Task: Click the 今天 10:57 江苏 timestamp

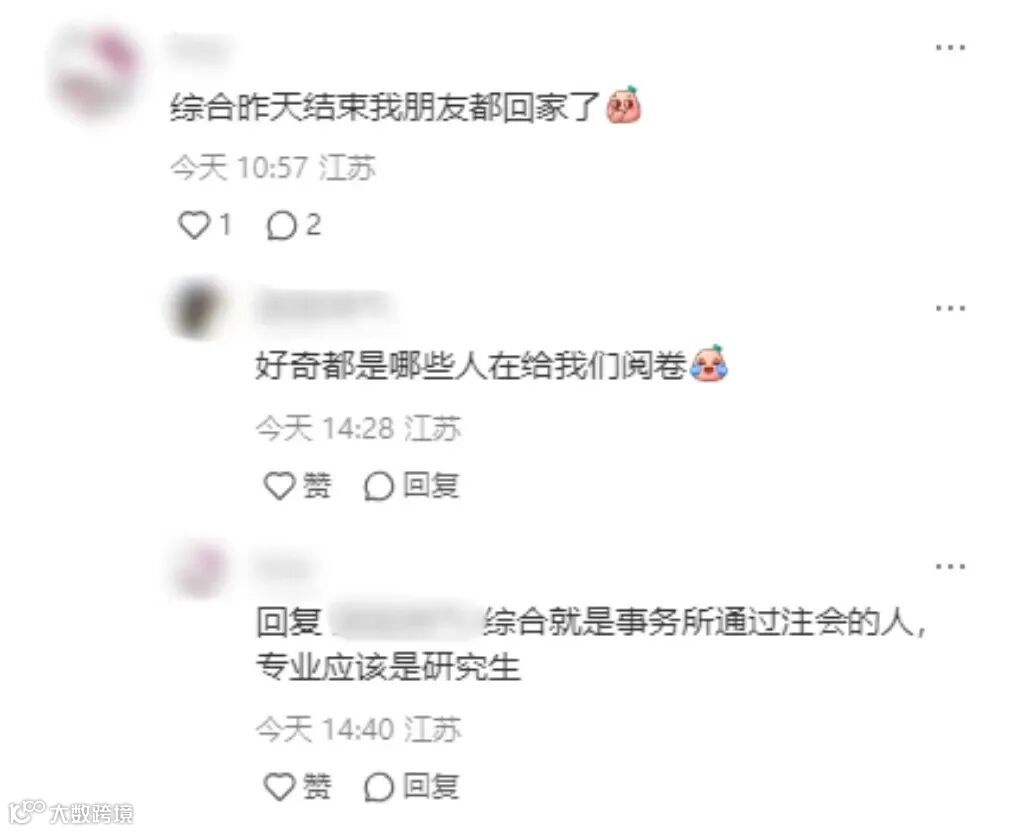Action: click(x=273, y=168)
